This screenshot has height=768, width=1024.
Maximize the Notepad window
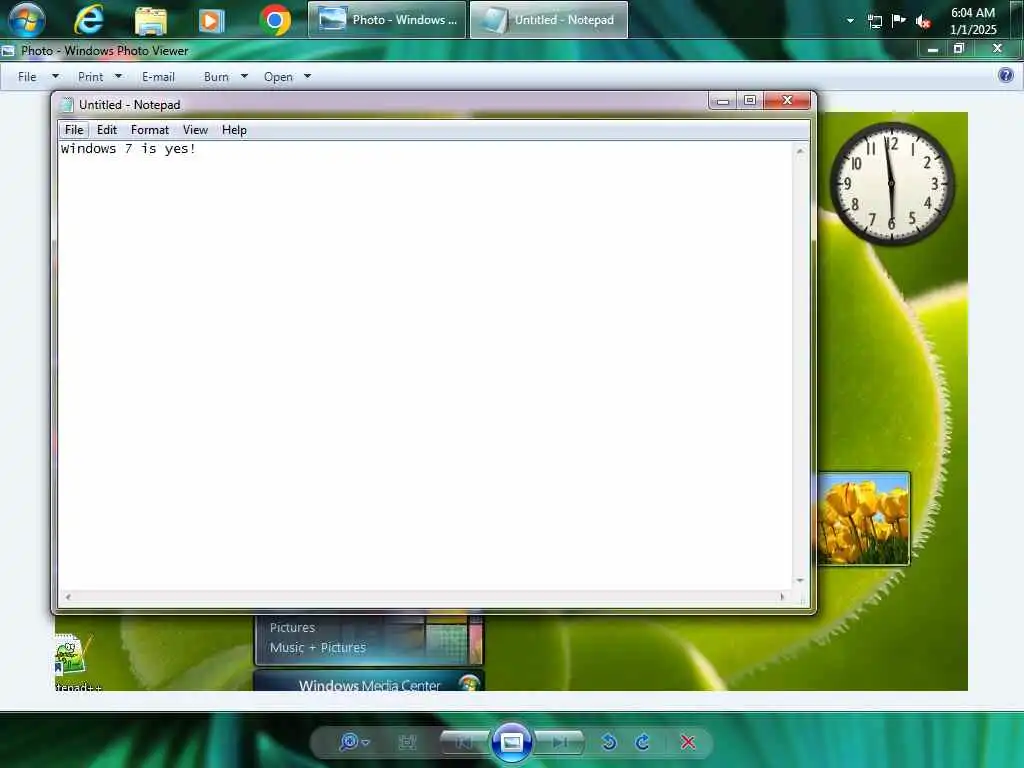click(x=750, y=101)
